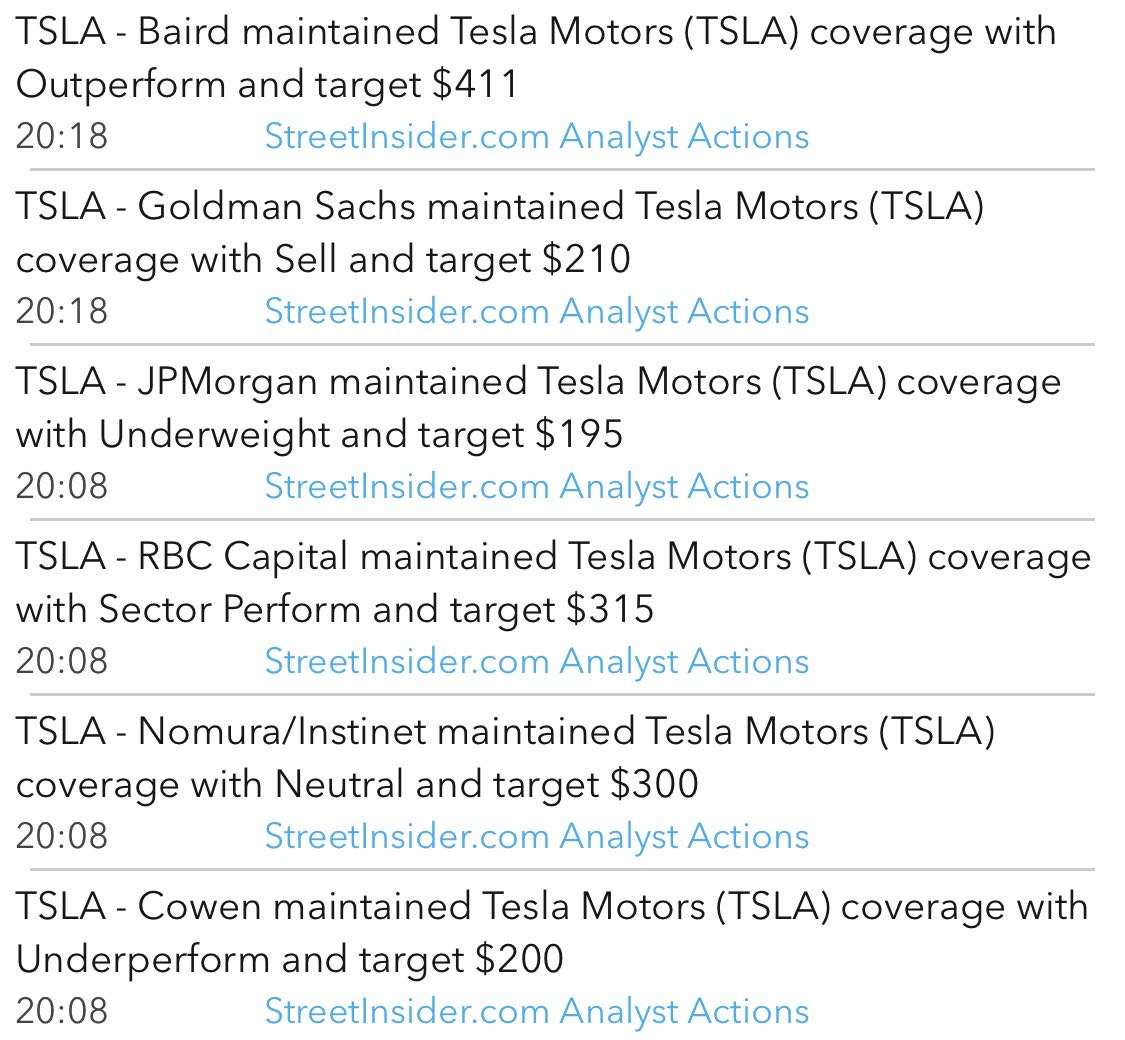
Task: Click the $411 target price in Baird headline
Action: point(476,85)
